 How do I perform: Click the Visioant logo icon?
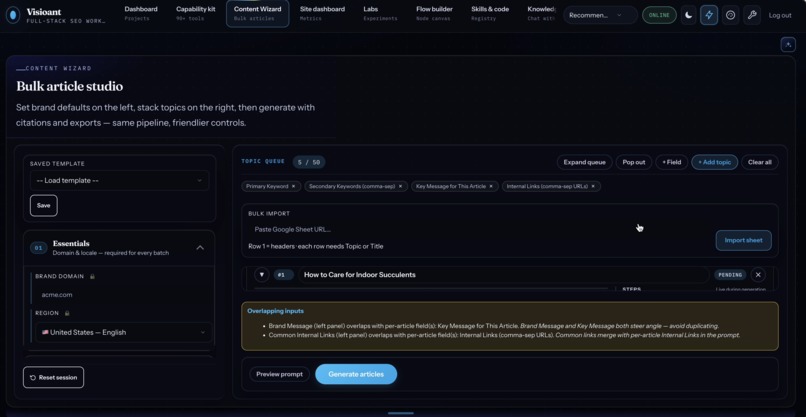pos(13,15)
